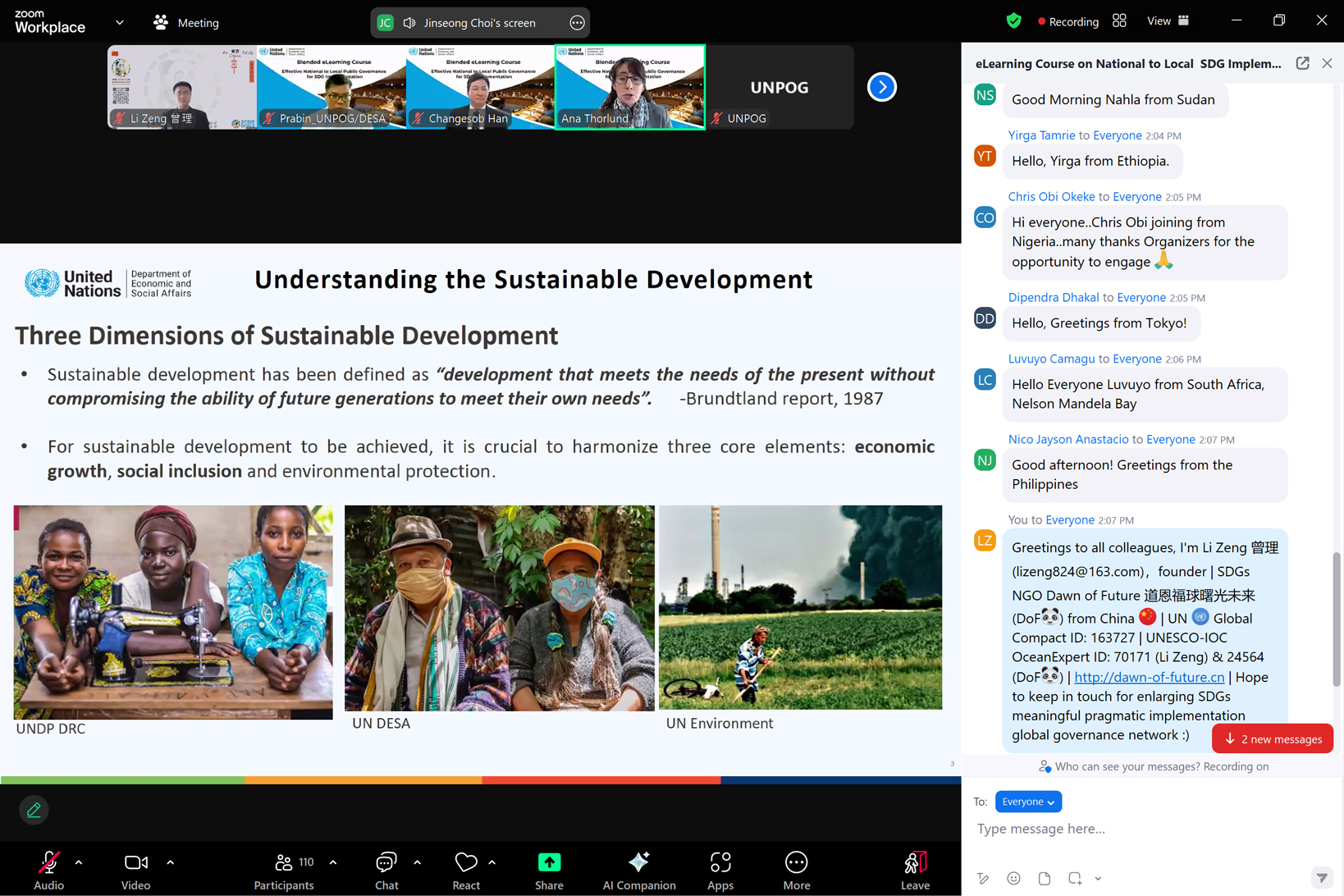This screenshot has width=1344, height=896.
Task: Click the green encryption shield icon
Action: pyautogui.click(x=1013, y=21)
